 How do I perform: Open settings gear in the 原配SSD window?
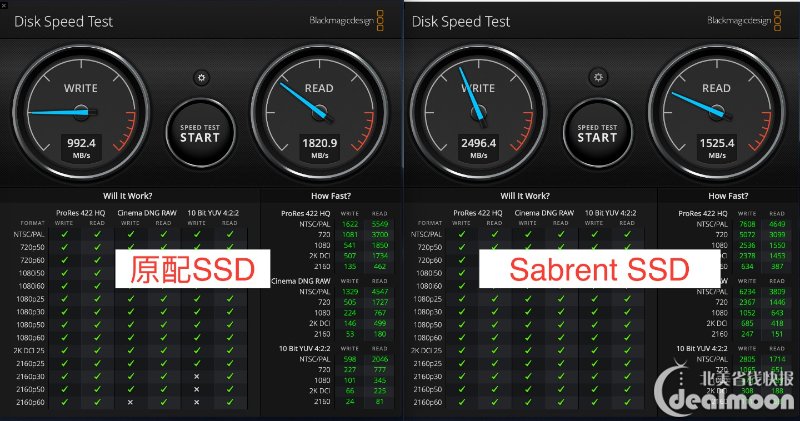(x=202, y=78)
